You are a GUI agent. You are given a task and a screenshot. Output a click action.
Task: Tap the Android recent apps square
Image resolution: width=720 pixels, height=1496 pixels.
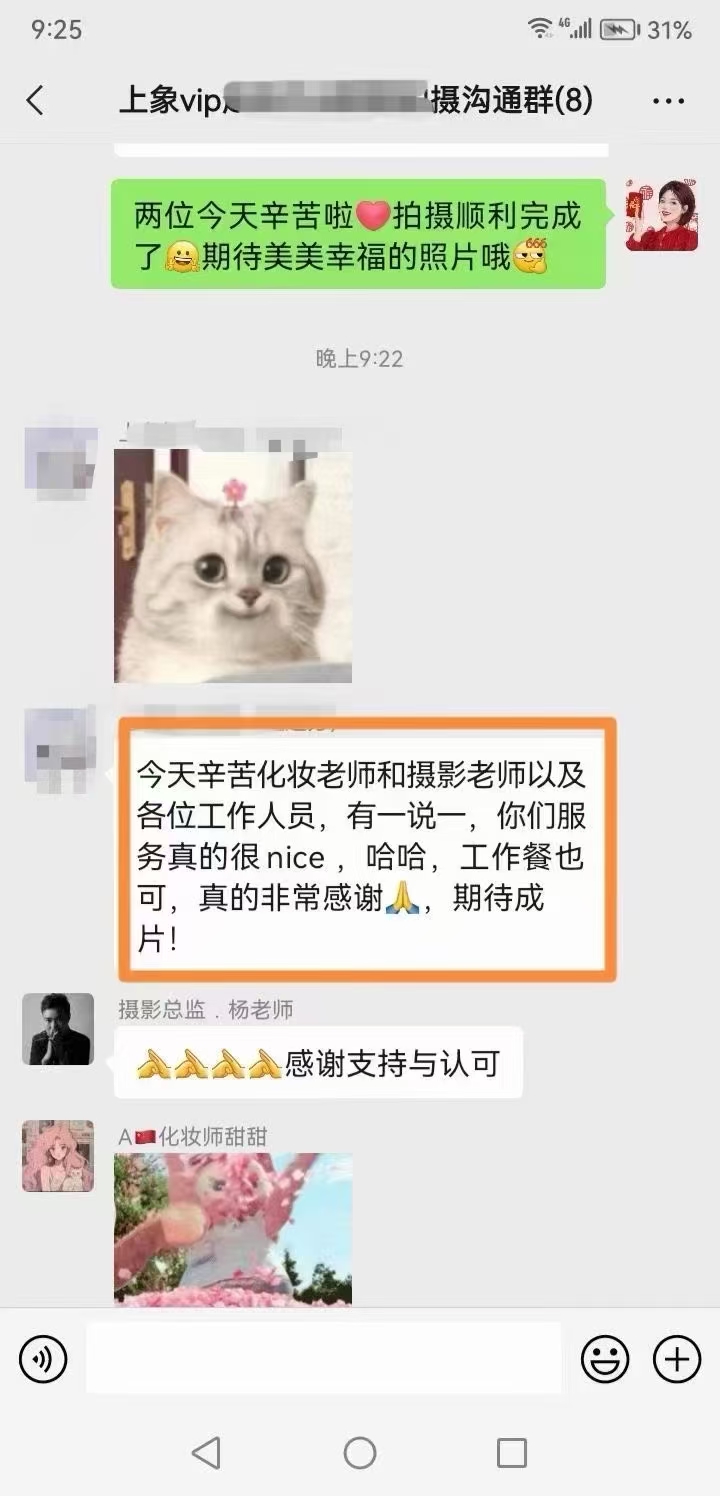(x=512, y=1452)
